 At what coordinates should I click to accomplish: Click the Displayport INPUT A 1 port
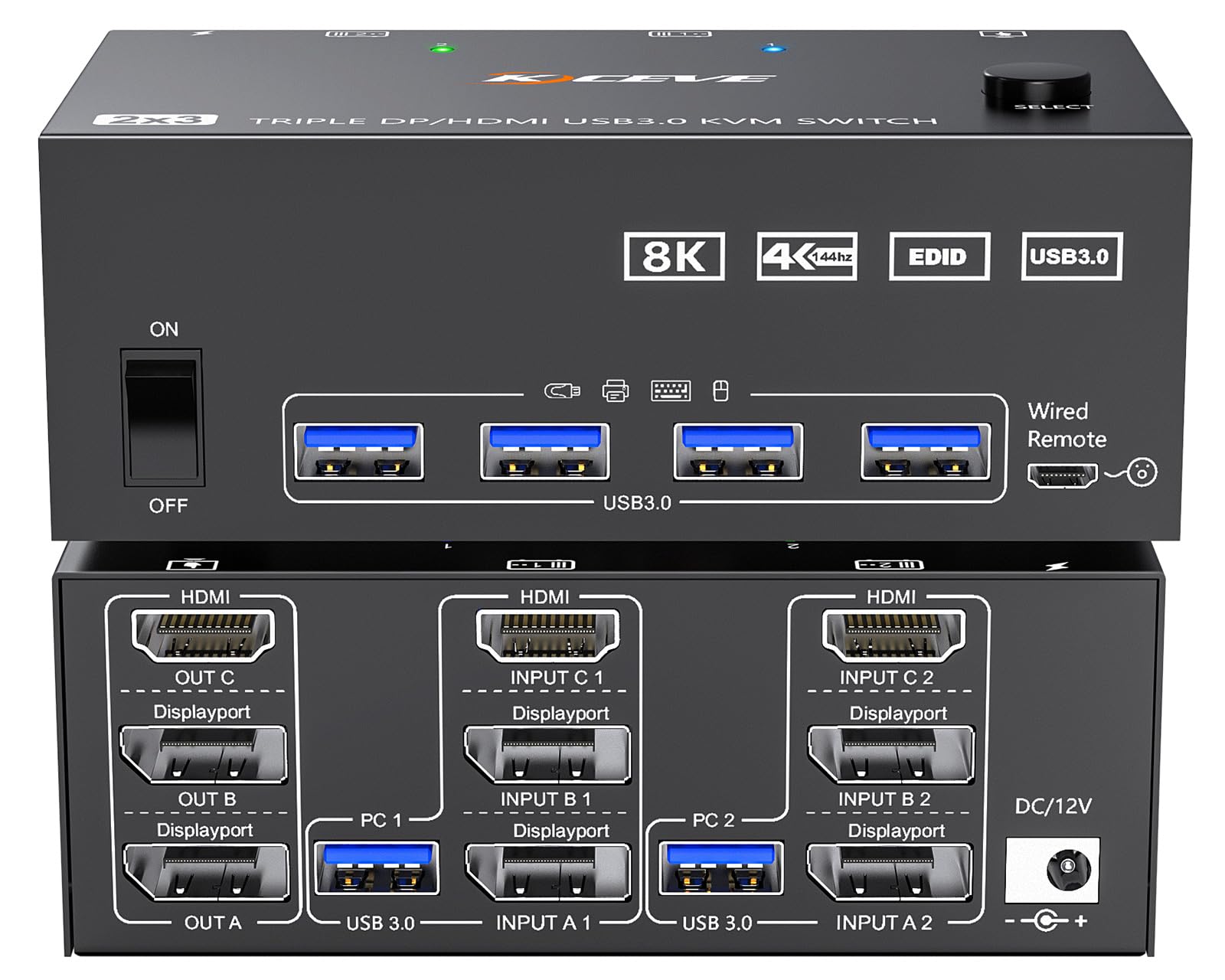tap(547, 873)
